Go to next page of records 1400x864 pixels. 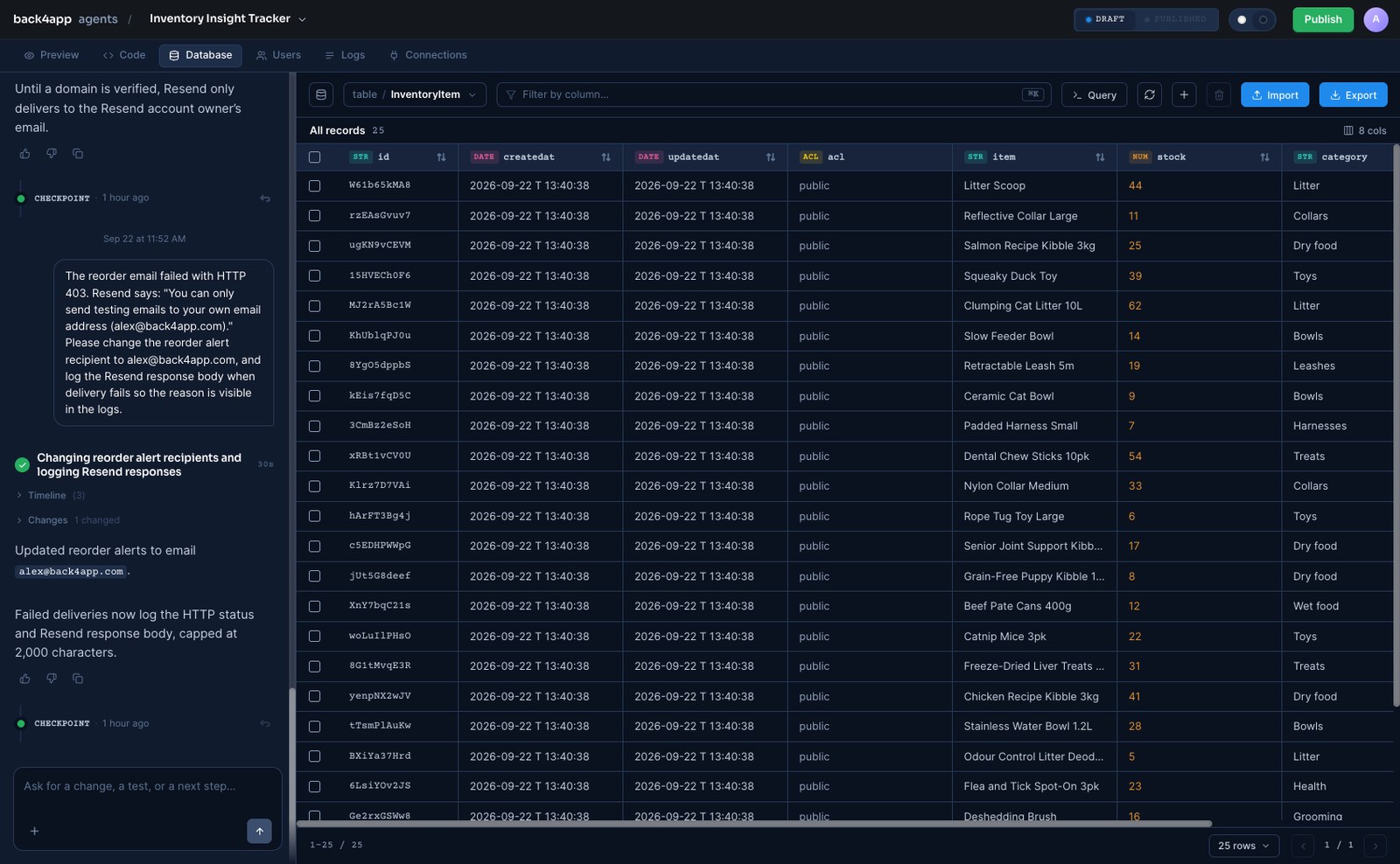(1375, 846)
